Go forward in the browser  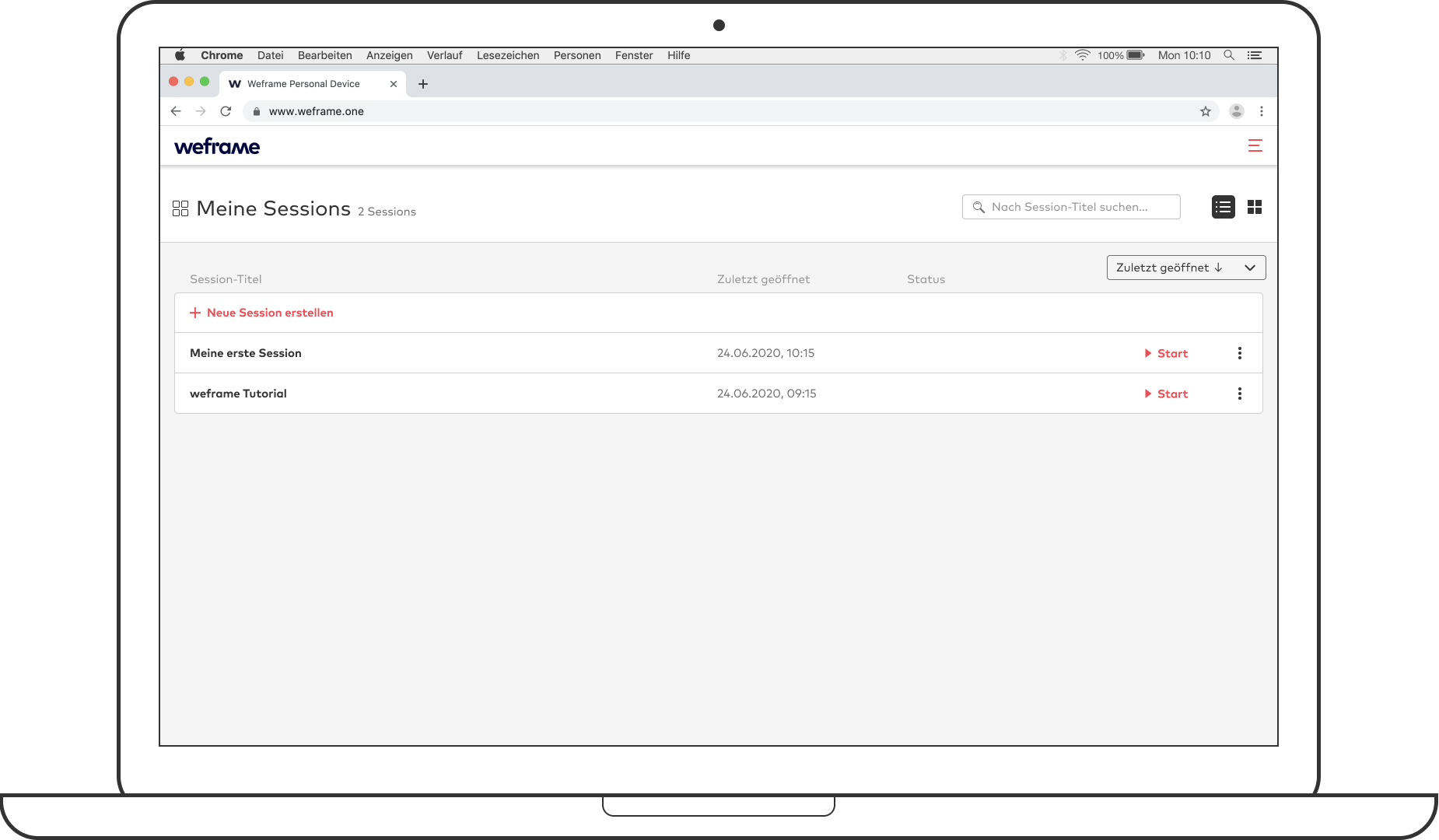pos(201,111)
